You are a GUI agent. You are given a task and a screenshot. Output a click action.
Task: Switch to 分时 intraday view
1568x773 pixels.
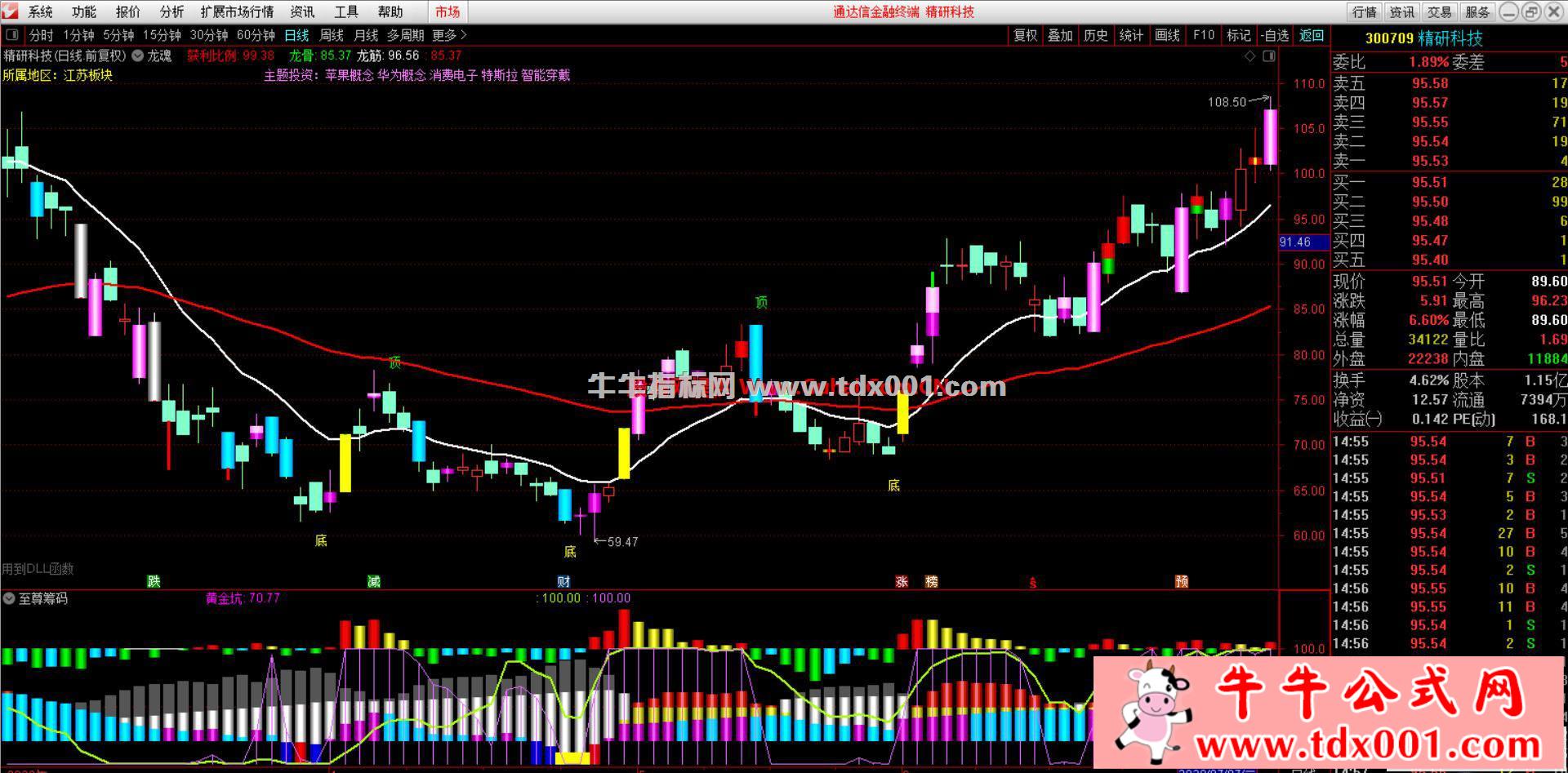click(41, 35)
